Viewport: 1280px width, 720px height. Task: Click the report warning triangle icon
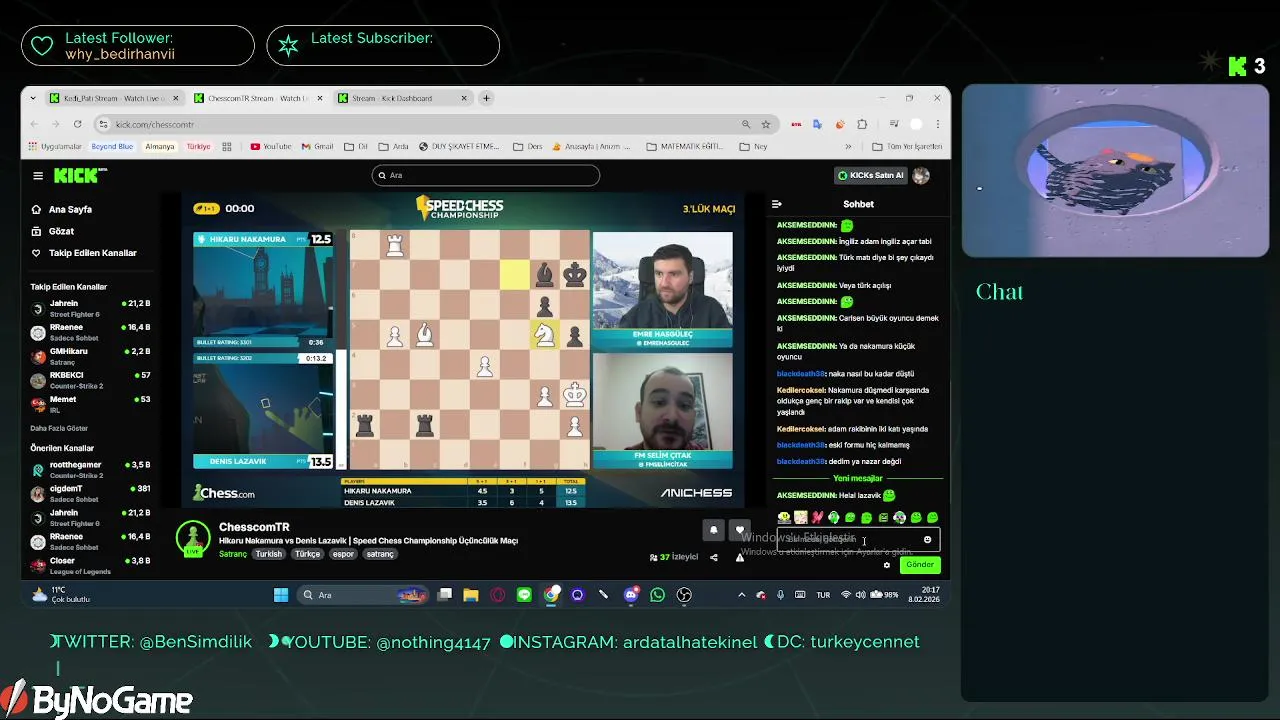coord(740,557)
